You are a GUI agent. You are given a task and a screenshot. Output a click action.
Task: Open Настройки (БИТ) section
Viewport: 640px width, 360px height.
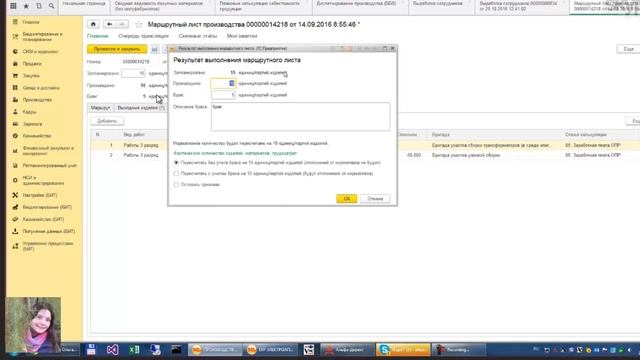[x=40, y=195]
